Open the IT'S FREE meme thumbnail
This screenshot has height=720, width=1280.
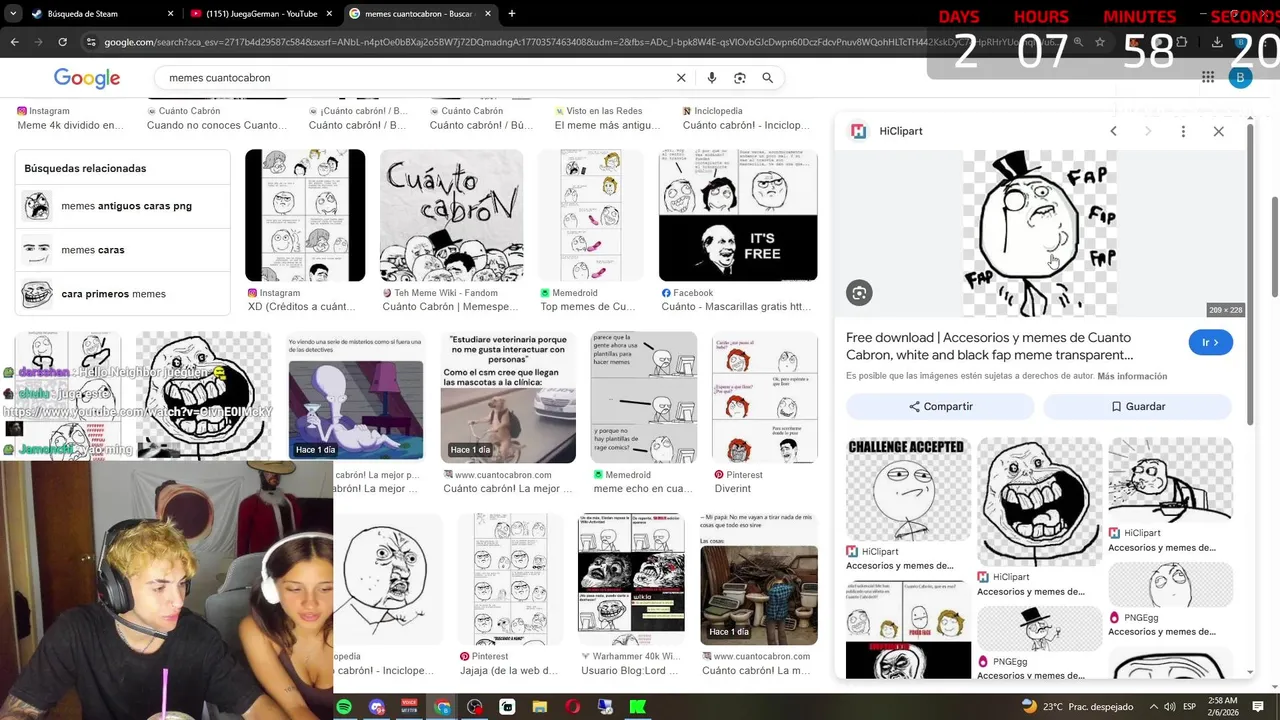coord(738,215)
